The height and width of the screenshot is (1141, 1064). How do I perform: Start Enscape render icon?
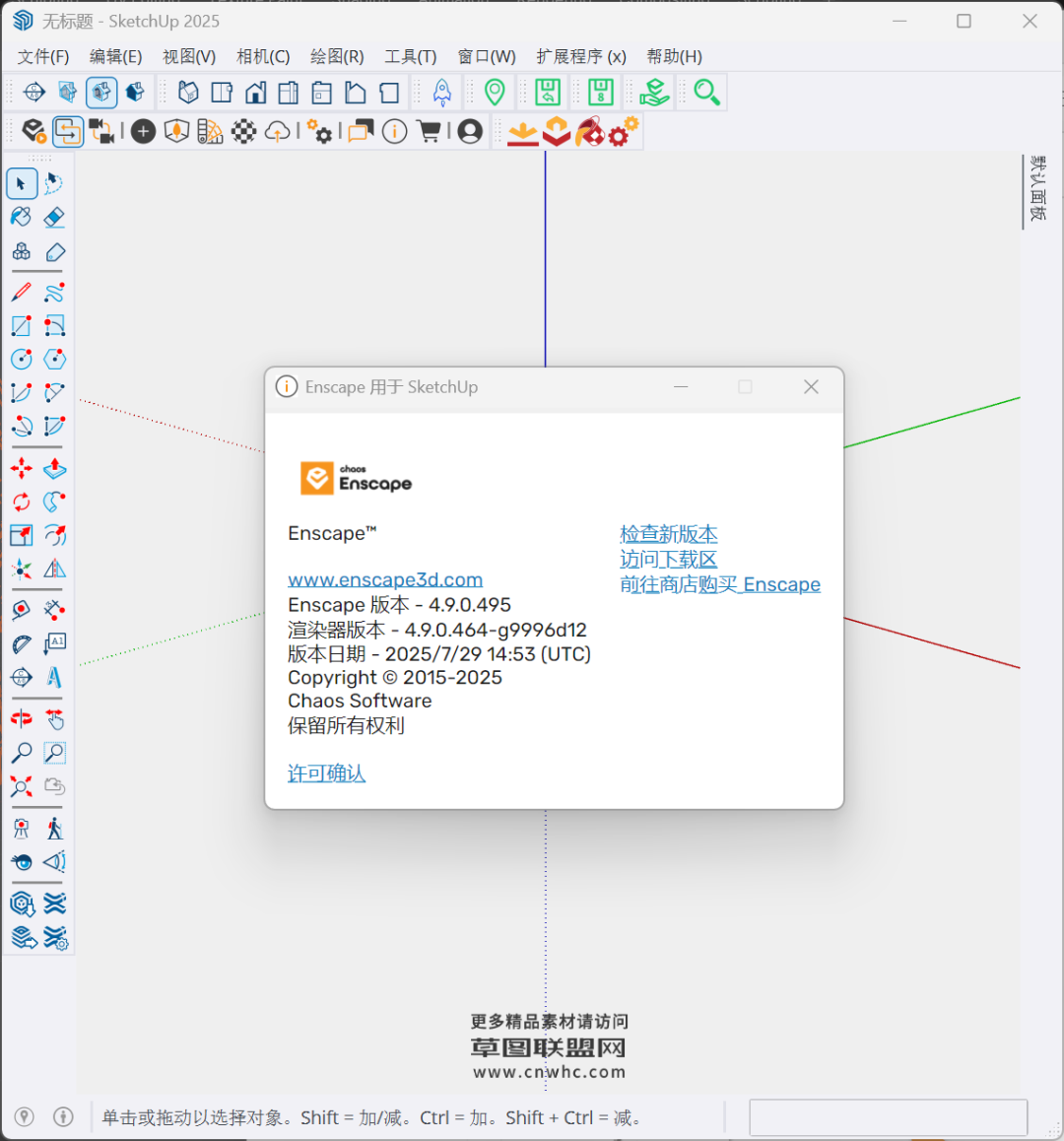33,132
